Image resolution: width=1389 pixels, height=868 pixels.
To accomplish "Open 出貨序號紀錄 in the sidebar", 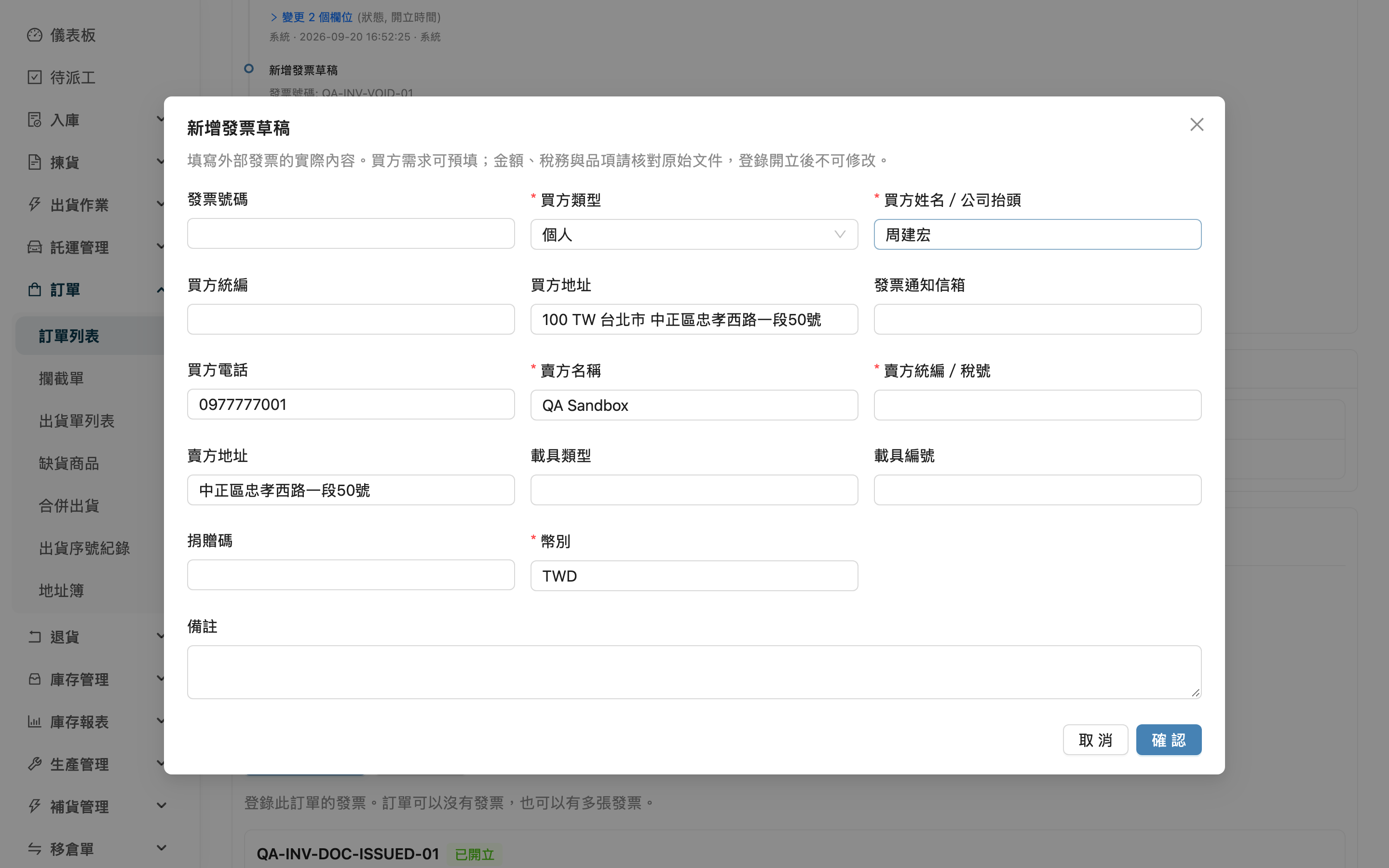I will (84, 548).
